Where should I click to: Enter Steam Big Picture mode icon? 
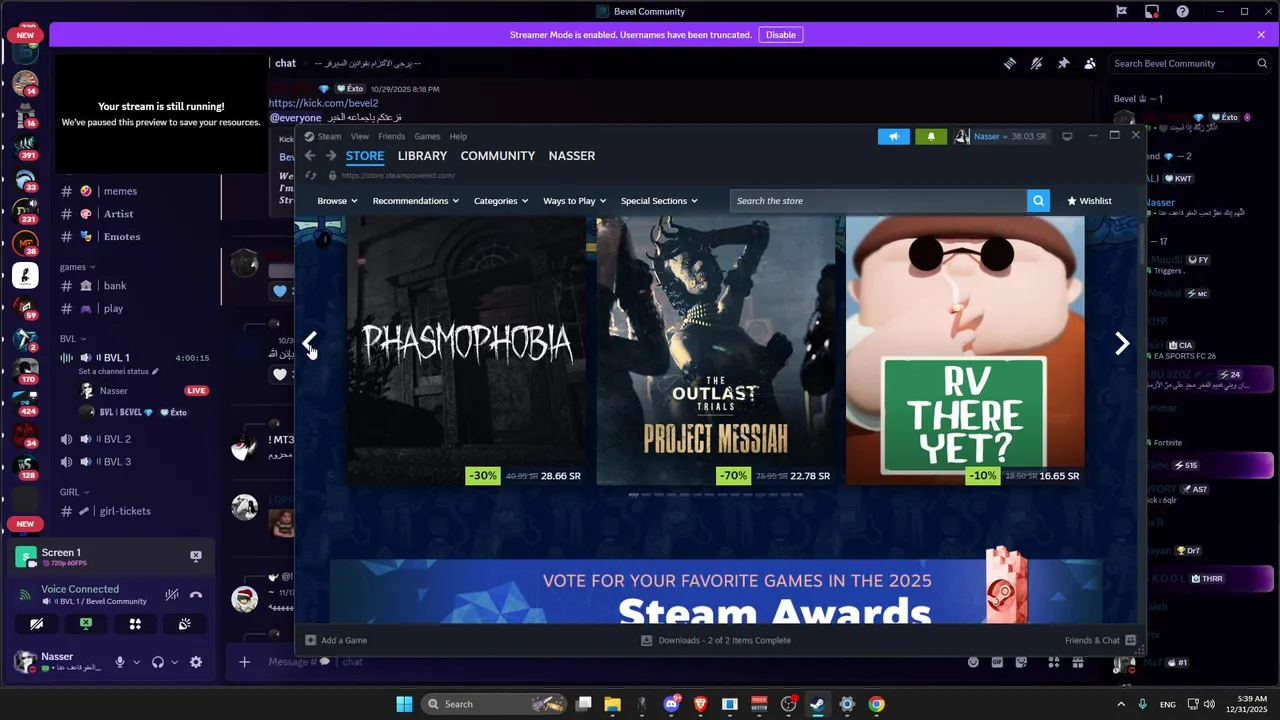(x=1067, y=136)
